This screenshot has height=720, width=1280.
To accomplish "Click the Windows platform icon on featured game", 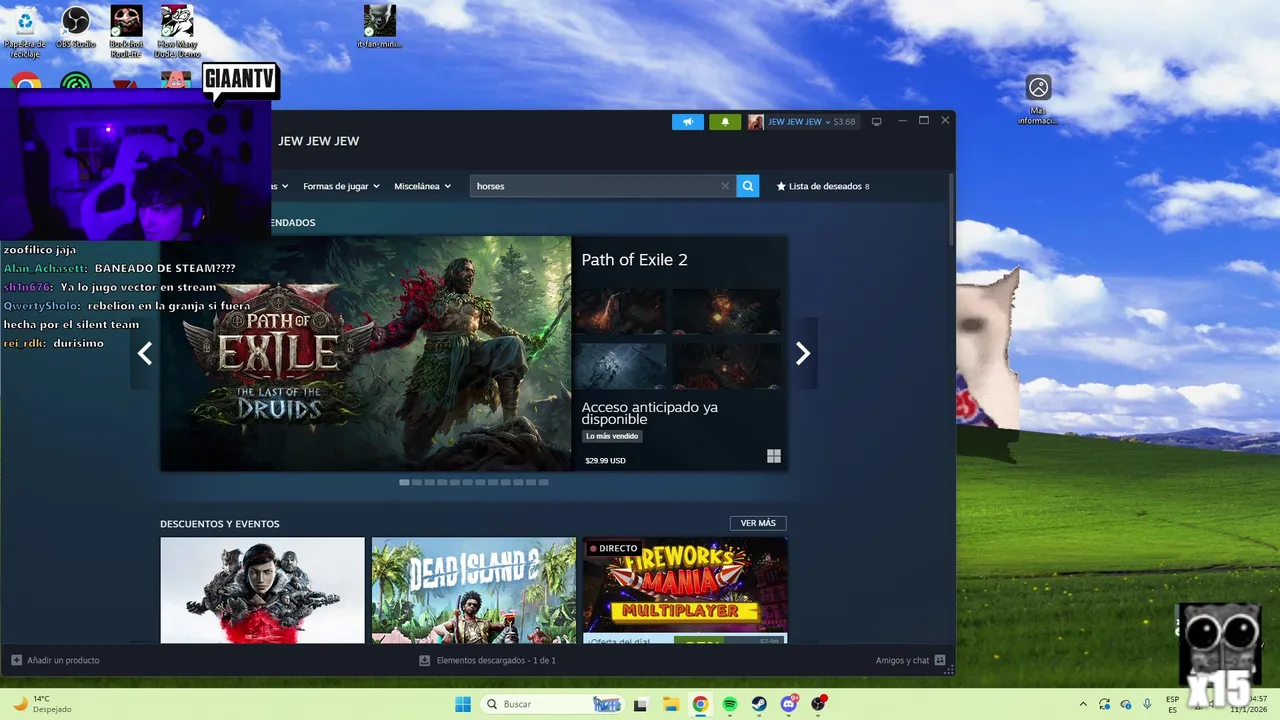I will [773, 456].
